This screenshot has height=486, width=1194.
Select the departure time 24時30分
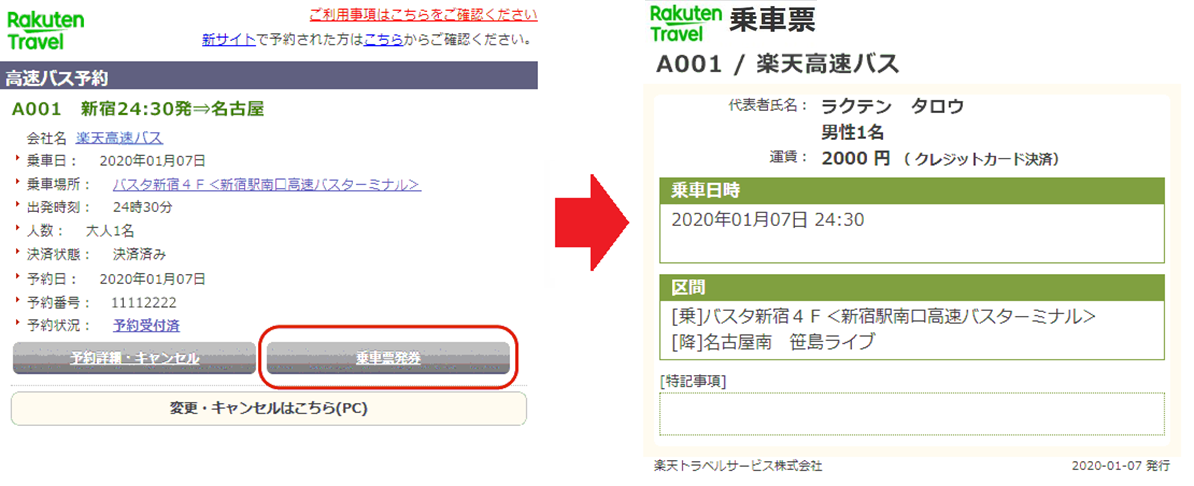(x=142, y=207)
